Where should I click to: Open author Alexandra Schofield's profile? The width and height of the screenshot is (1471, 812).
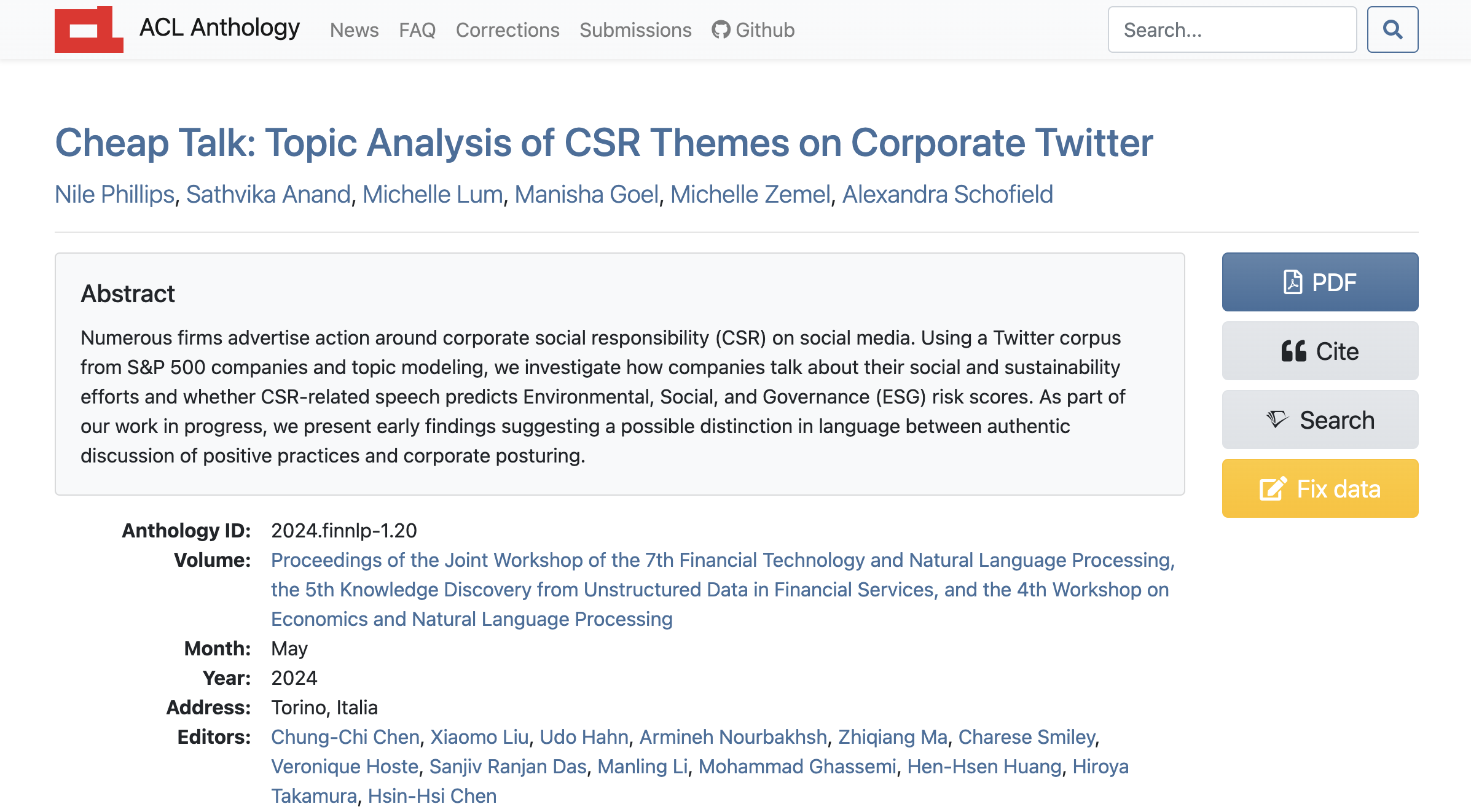coord(947,194)
